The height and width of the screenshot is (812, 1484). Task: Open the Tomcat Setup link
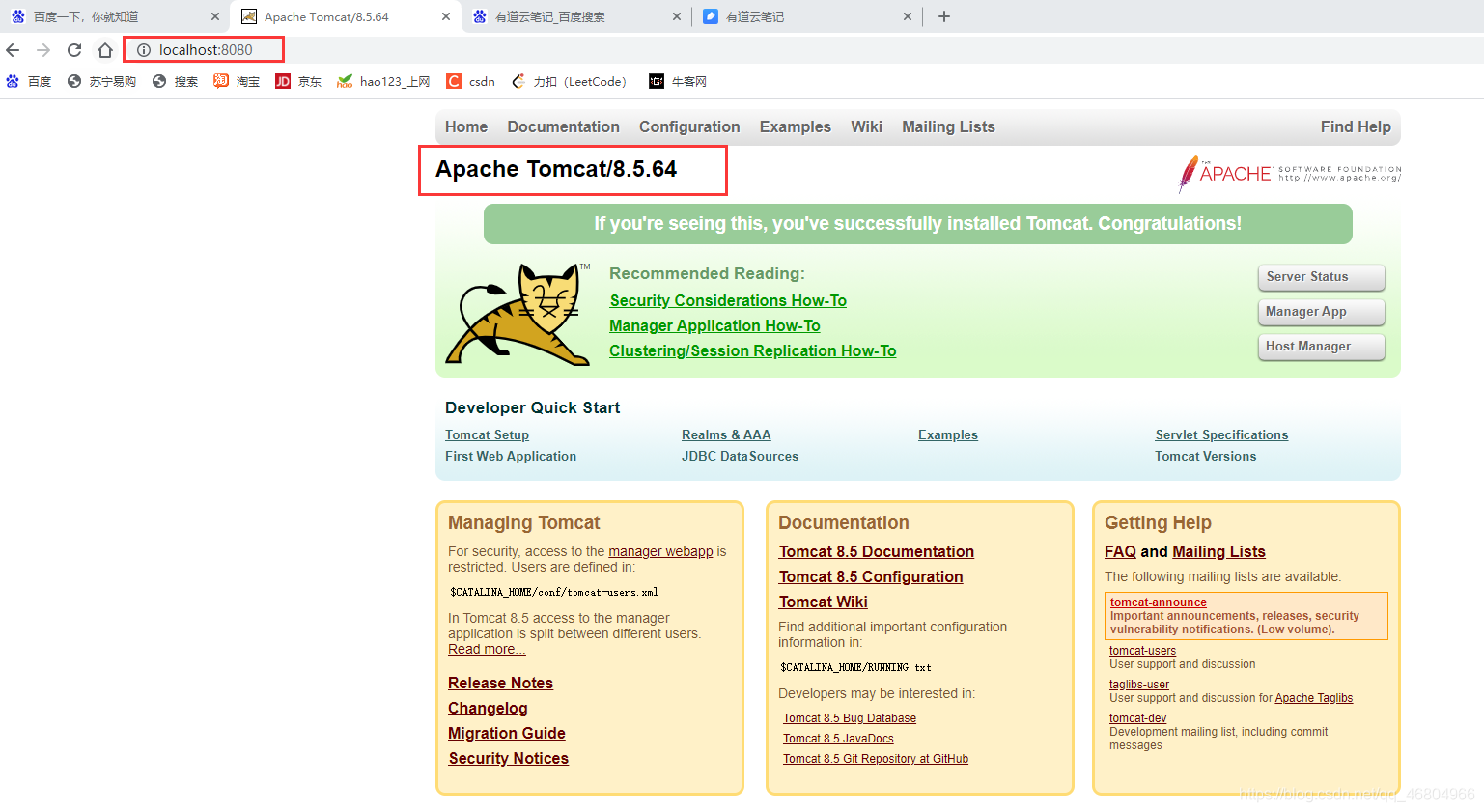tap(487, 435)
